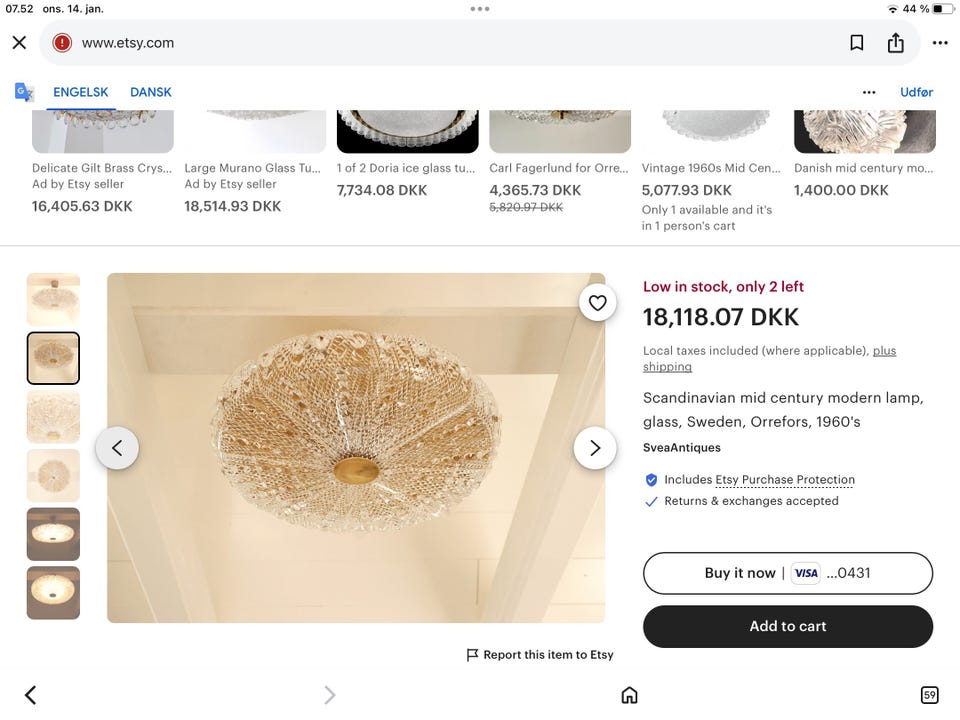Tap the flag icon to report this item

471,654
